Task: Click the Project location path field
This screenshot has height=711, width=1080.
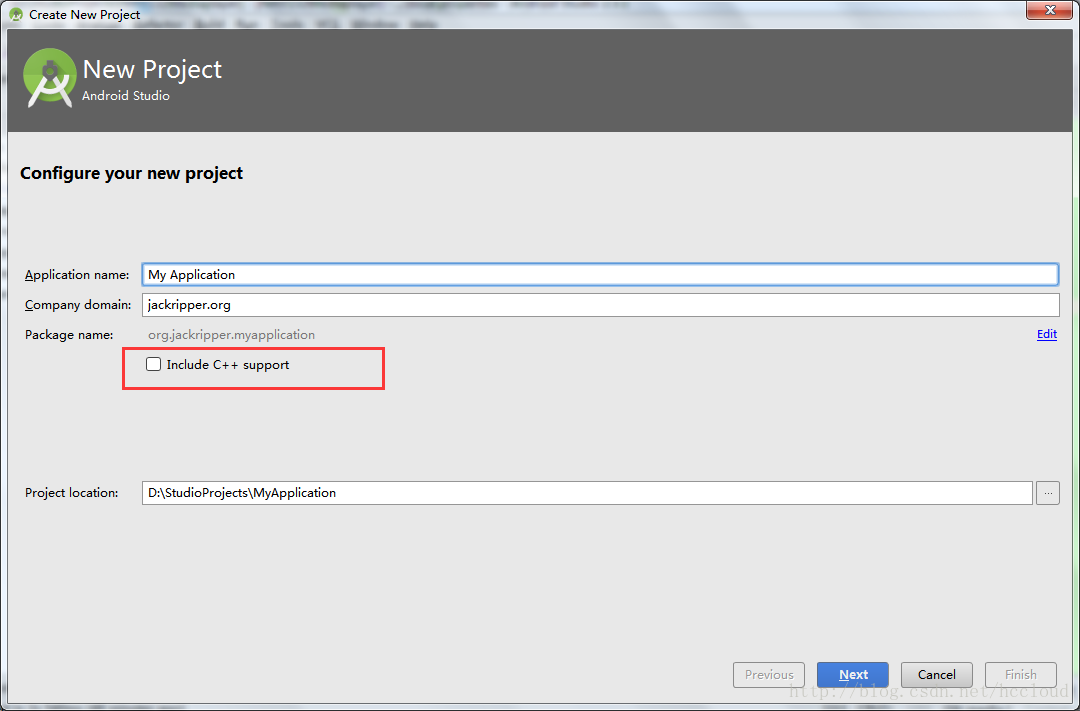Action: [x=587, y=493]
